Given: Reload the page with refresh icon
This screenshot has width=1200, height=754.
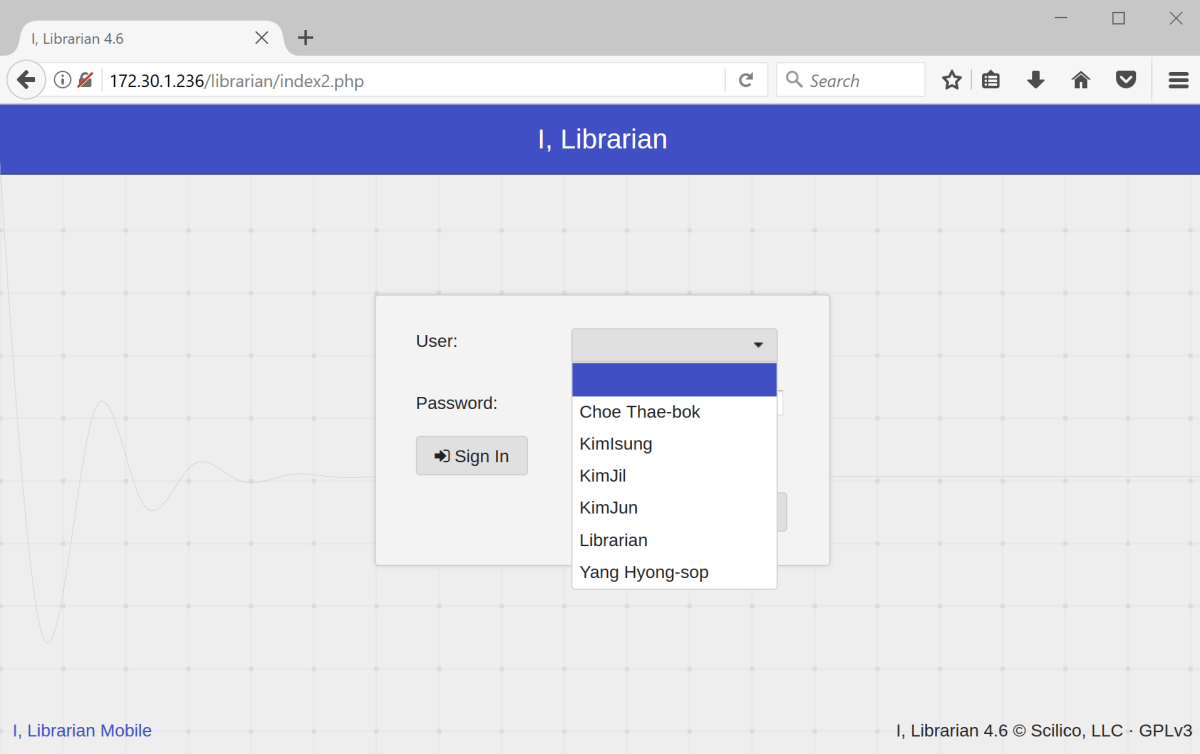Looking at the screenshot, I should [x=745, y=80].
